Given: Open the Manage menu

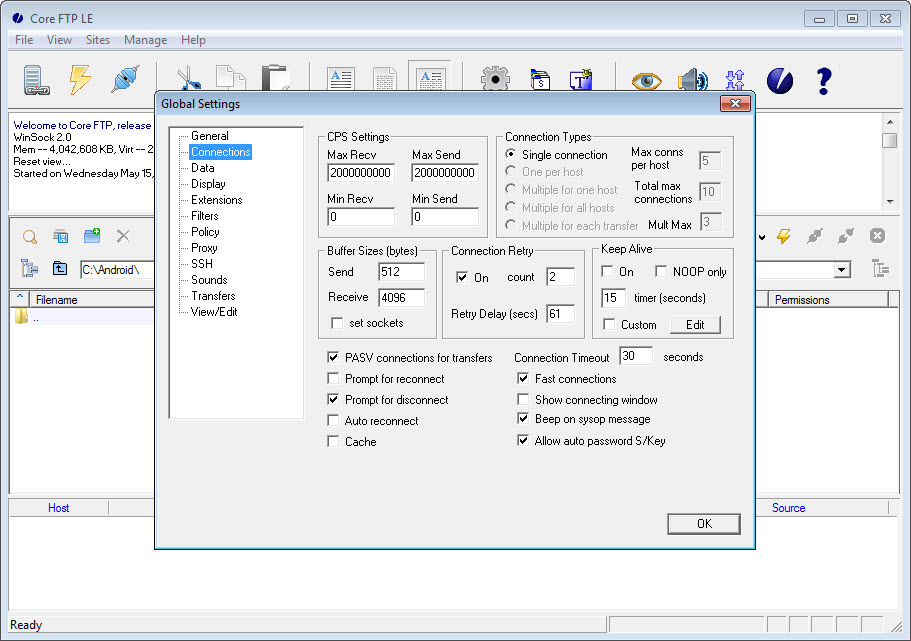Looking at the screenshot, I should (x=145, y=40).
